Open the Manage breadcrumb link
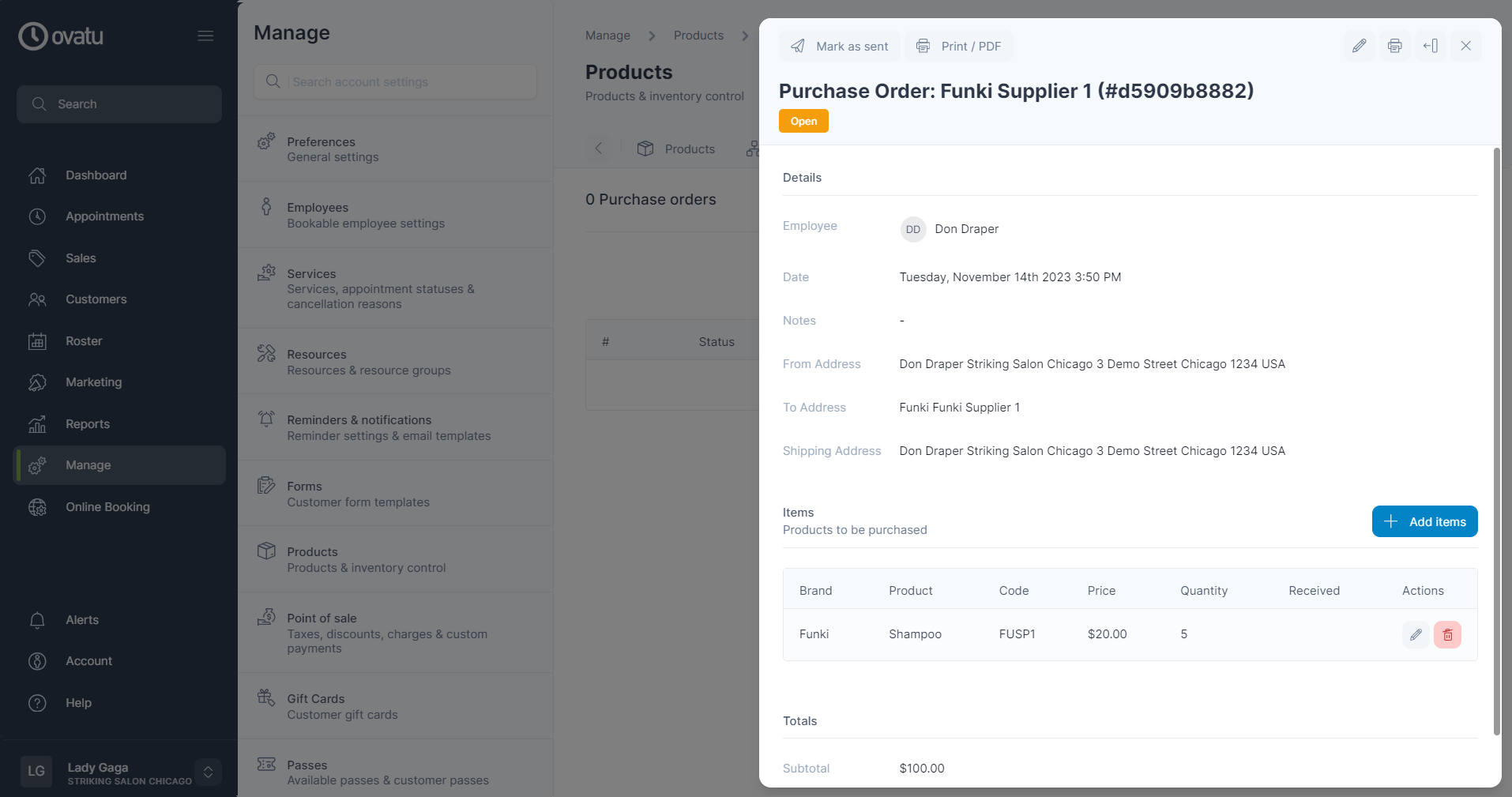 coord(607,36)
